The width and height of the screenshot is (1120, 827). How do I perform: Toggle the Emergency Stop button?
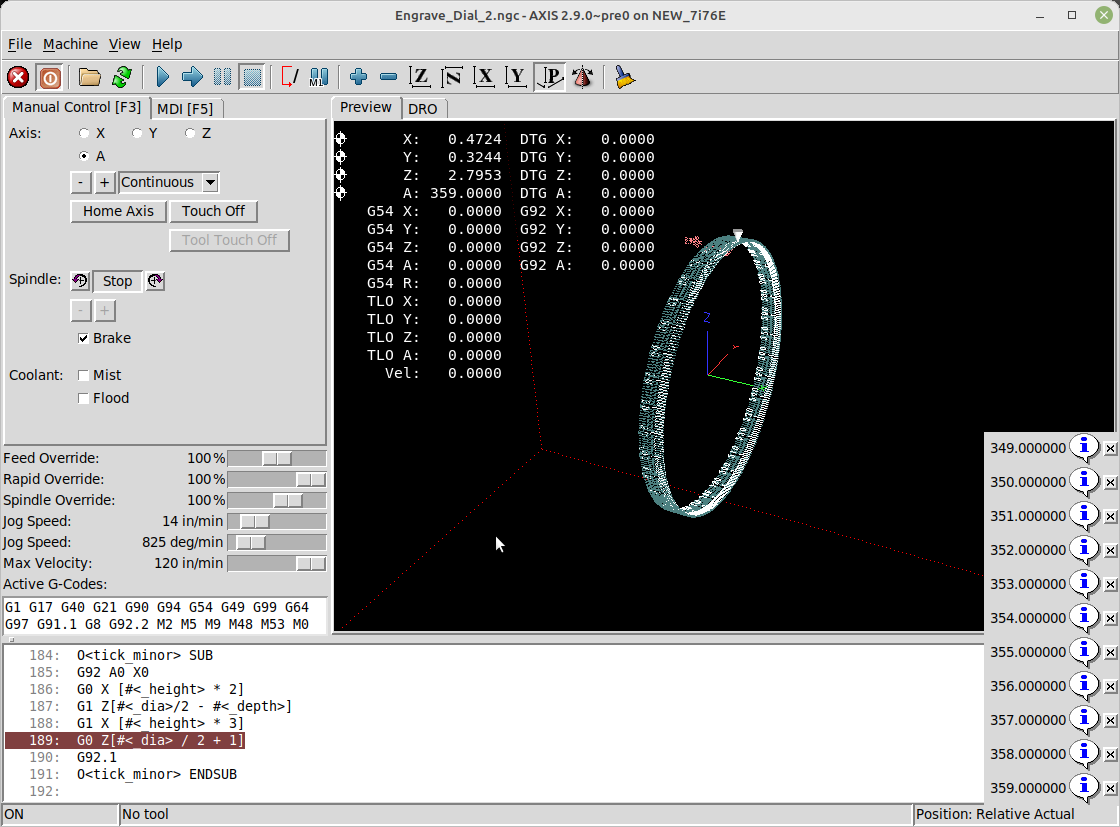[x=18, y=77]
